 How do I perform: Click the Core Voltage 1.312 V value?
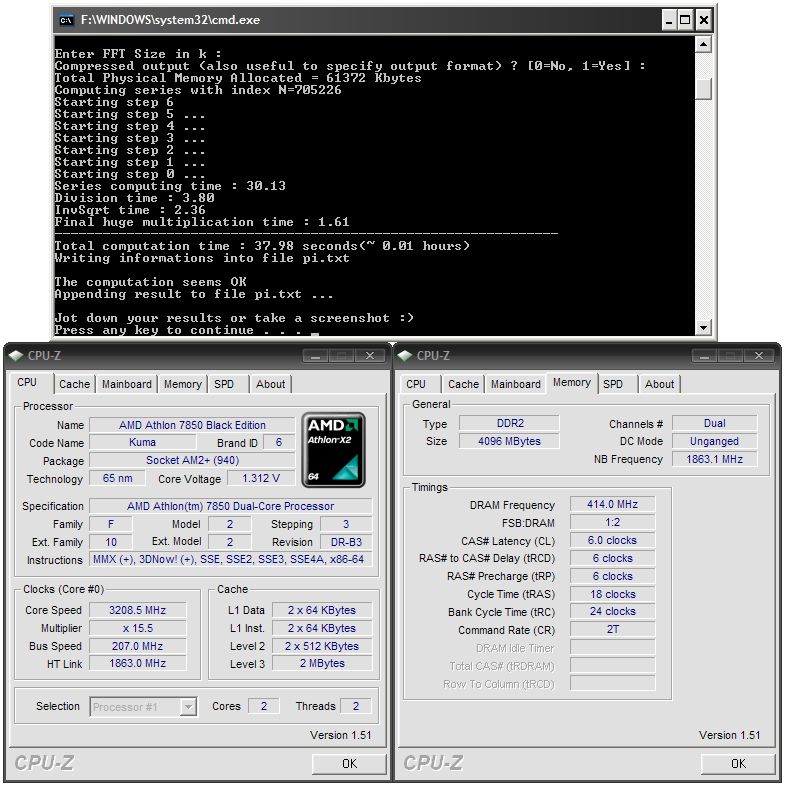click(261, 478)
